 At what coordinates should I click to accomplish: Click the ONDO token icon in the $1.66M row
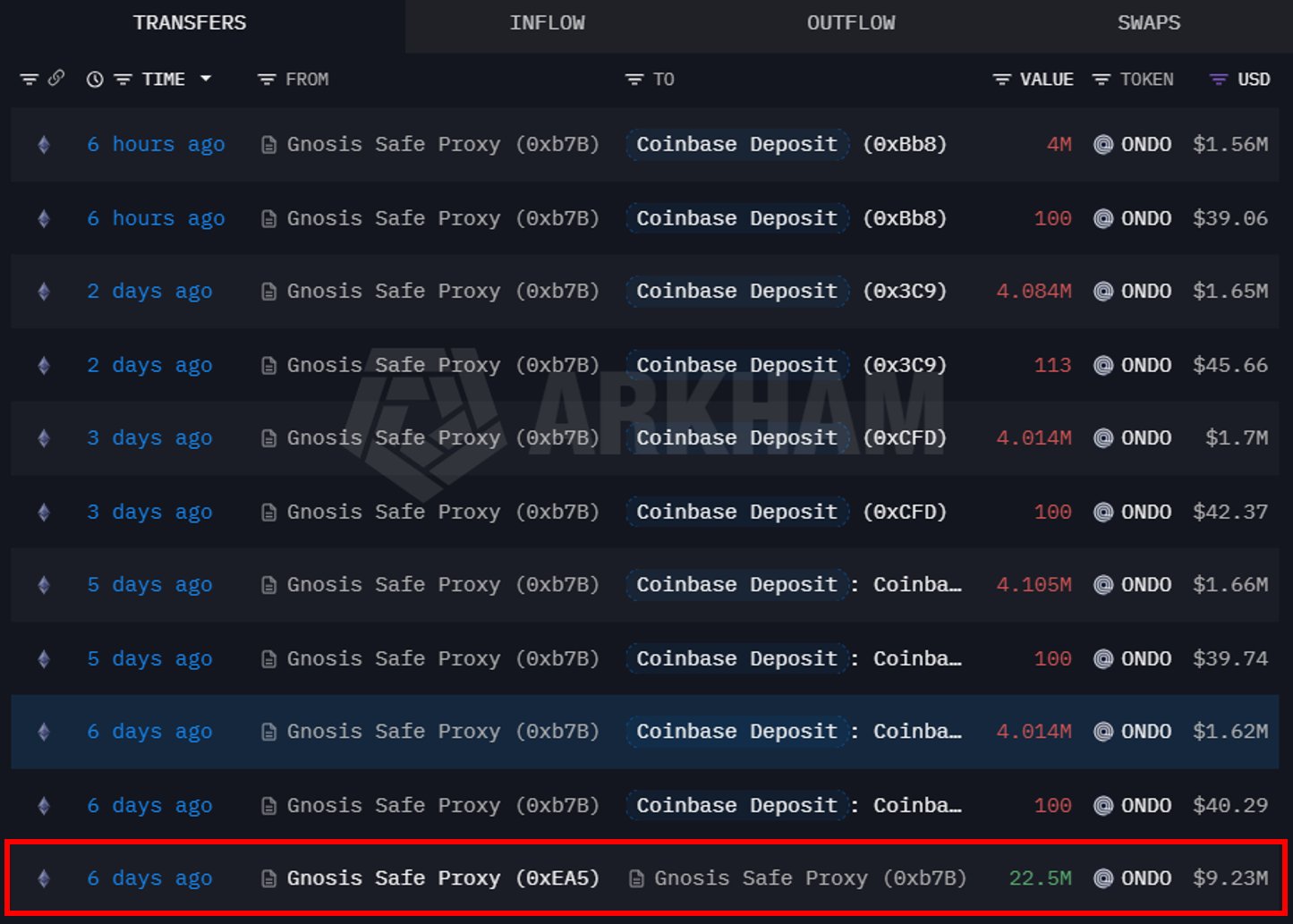point(1104,585)
